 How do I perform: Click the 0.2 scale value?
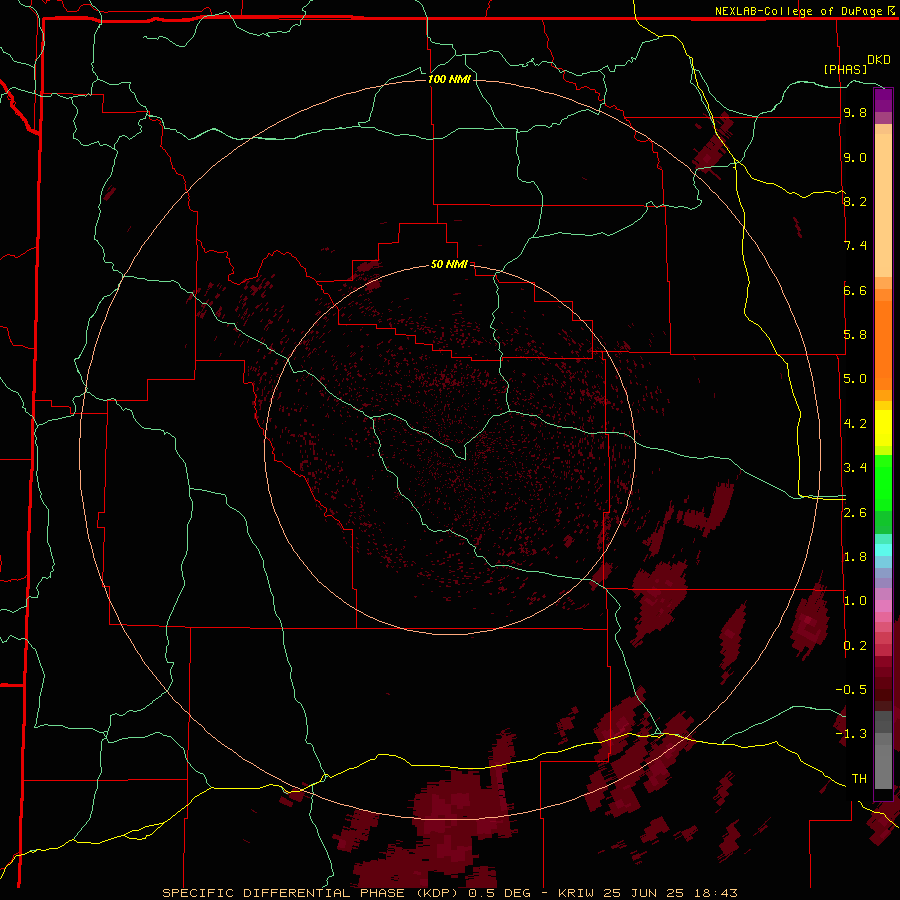click(x=855, y=646)
